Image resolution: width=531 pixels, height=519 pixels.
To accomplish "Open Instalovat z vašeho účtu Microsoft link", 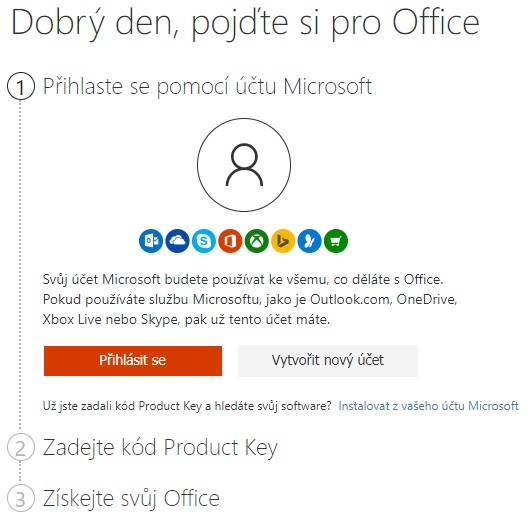I will pyautogui.click(x=428, y=406).
